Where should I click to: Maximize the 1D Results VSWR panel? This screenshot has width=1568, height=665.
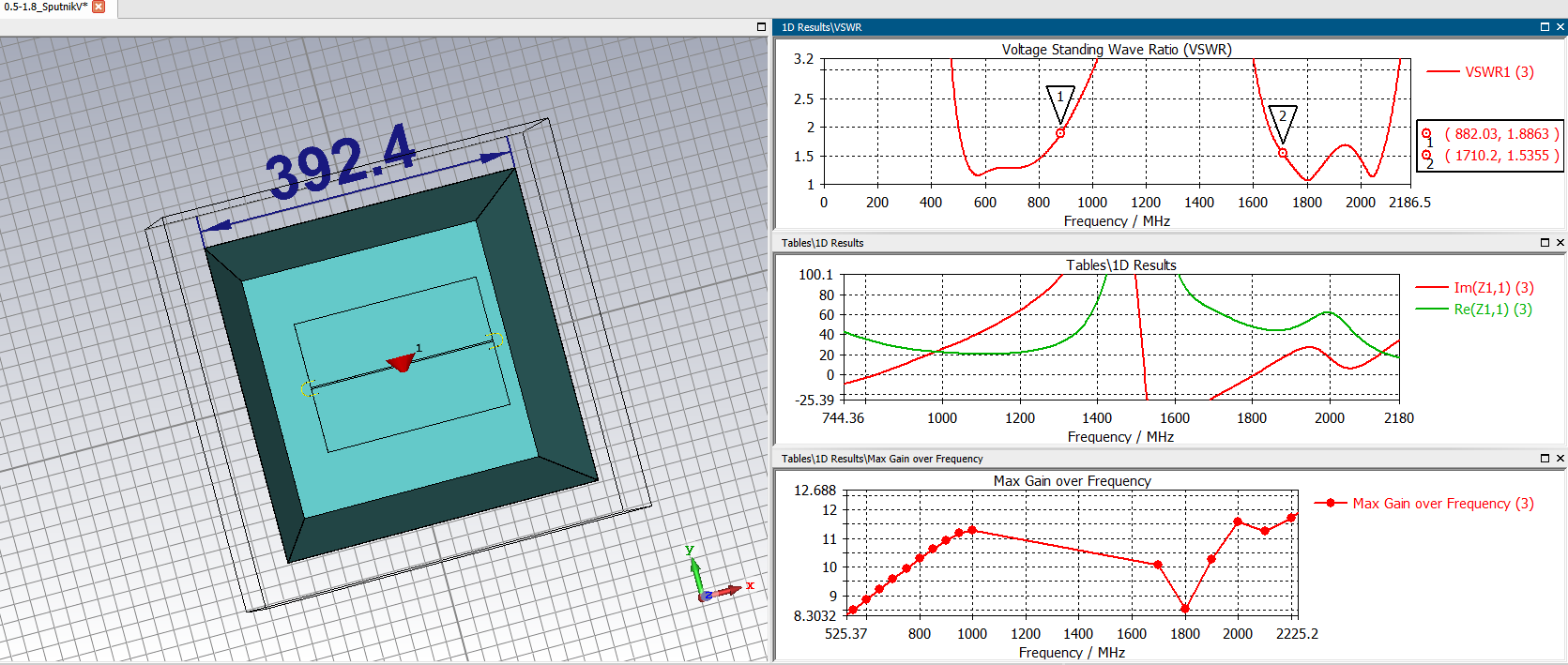coord(1545,27)
